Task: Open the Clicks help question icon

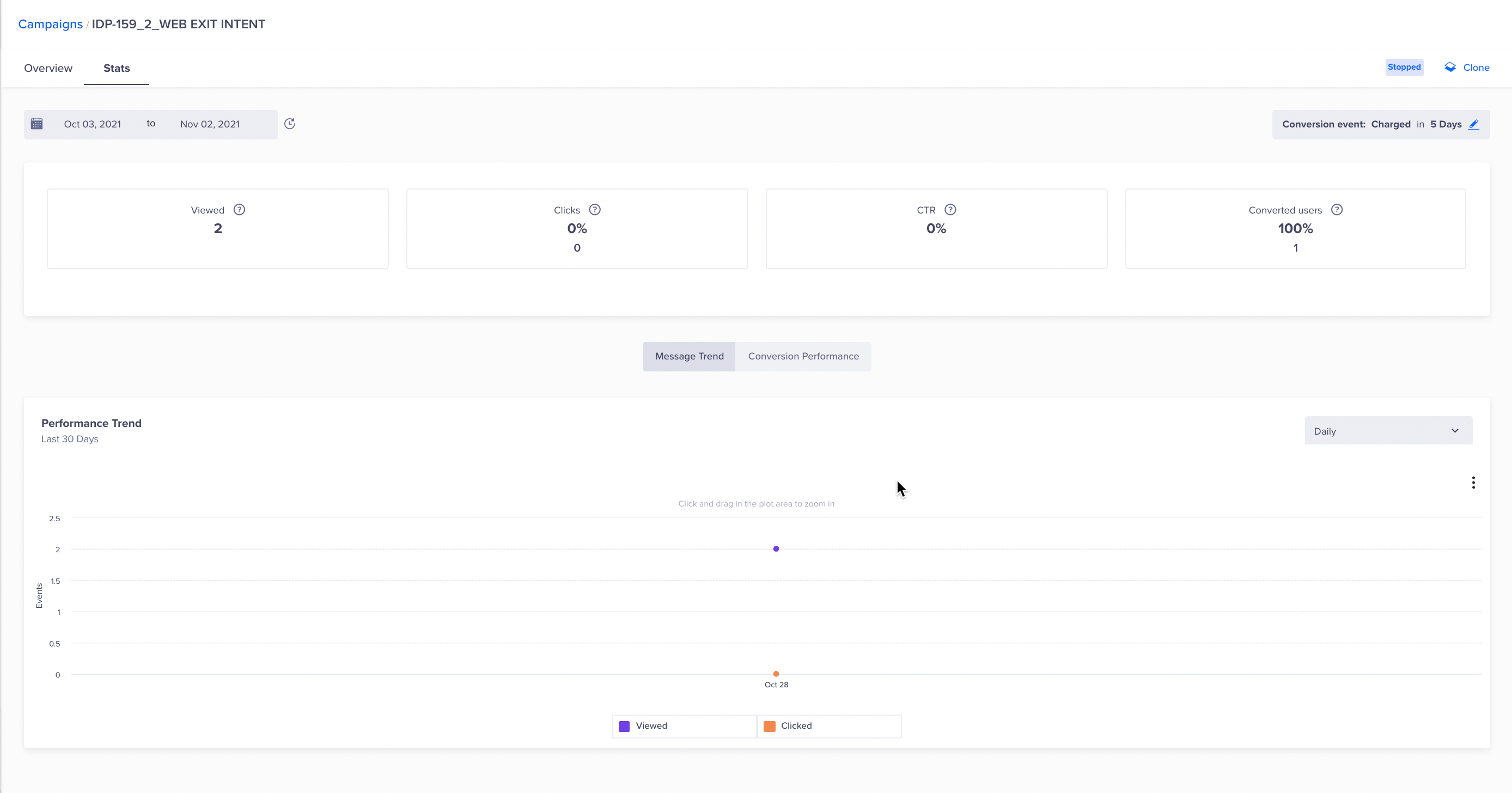Action: [x=595, y=210]
